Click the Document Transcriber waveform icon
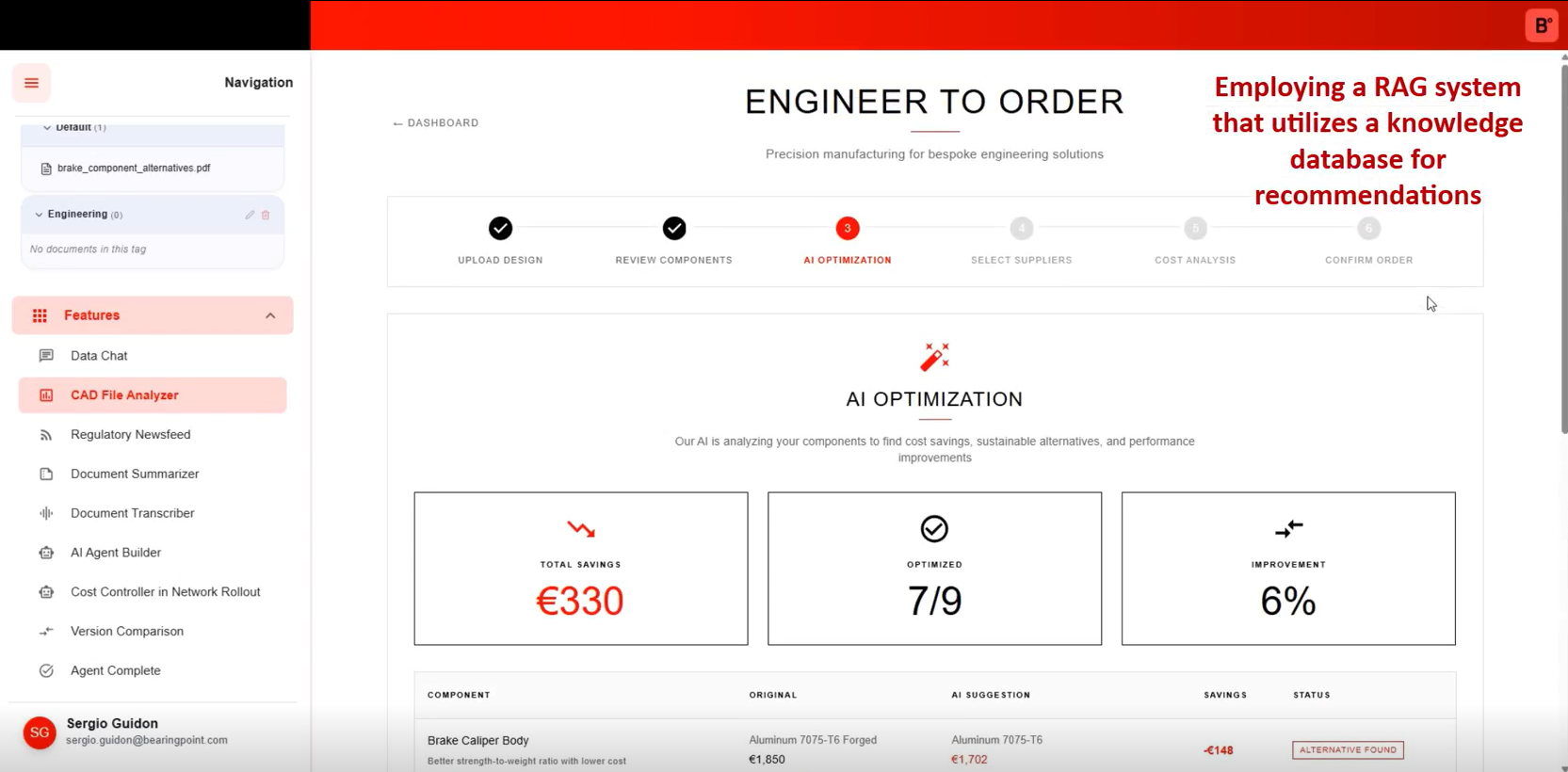The height and width of the screenshot is (772, 1568). 46,513
